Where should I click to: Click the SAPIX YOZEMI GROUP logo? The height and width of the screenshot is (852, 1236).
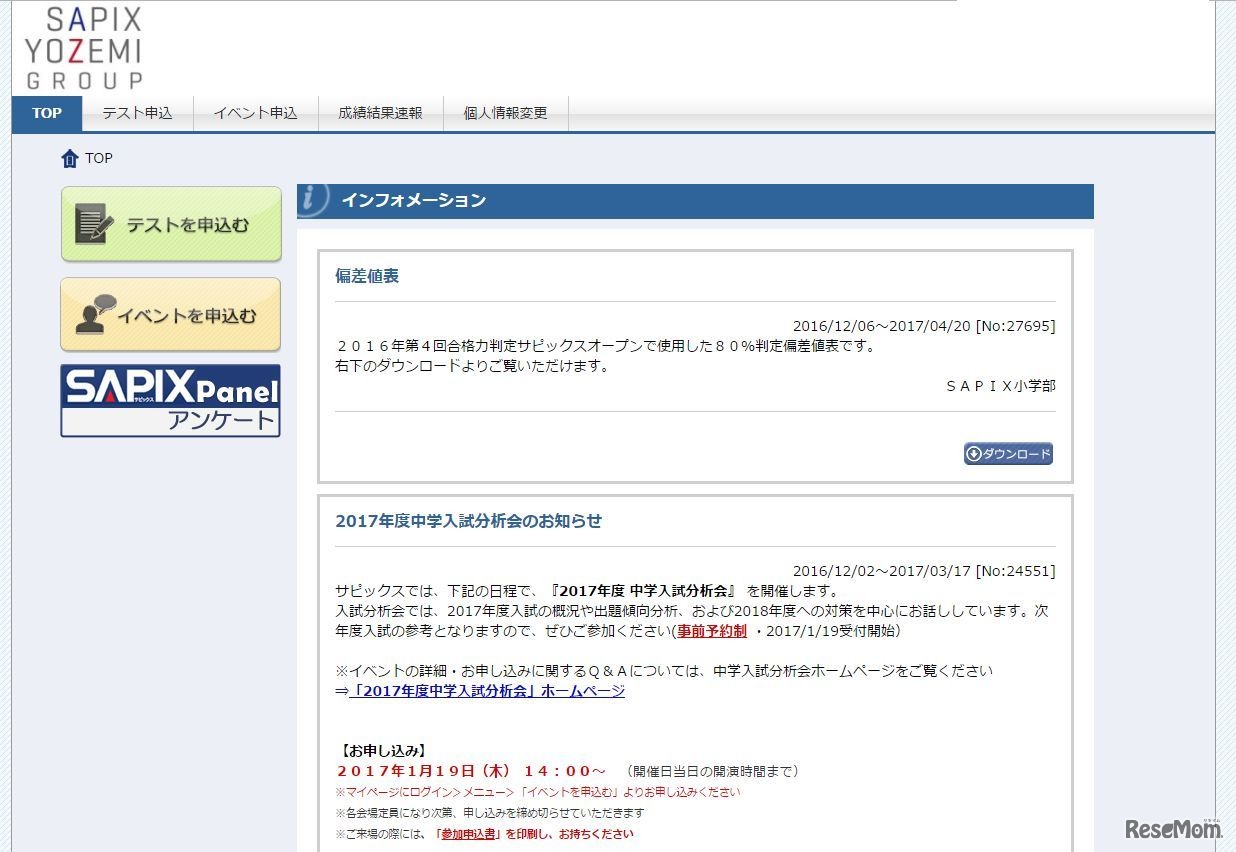tap(88, 46)
